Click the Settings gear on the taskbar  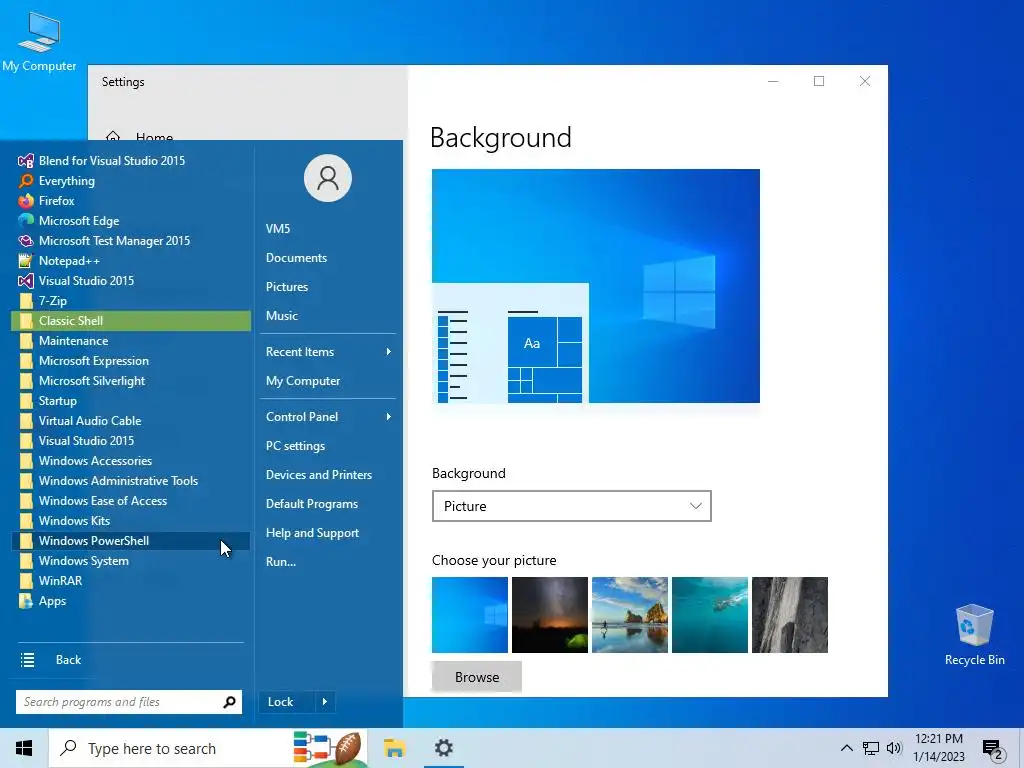pos(444,748)
